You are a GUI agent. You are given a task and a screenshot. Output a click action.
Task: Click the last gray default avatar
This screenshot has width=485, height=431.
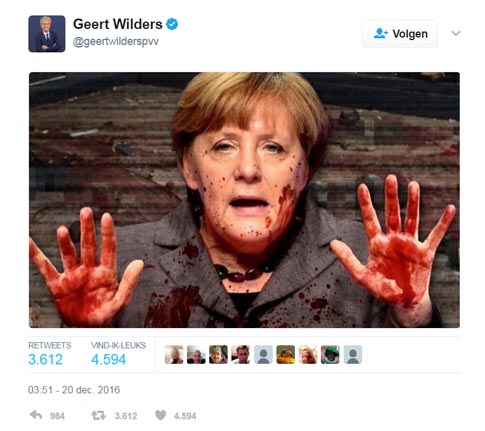(353, 354)
